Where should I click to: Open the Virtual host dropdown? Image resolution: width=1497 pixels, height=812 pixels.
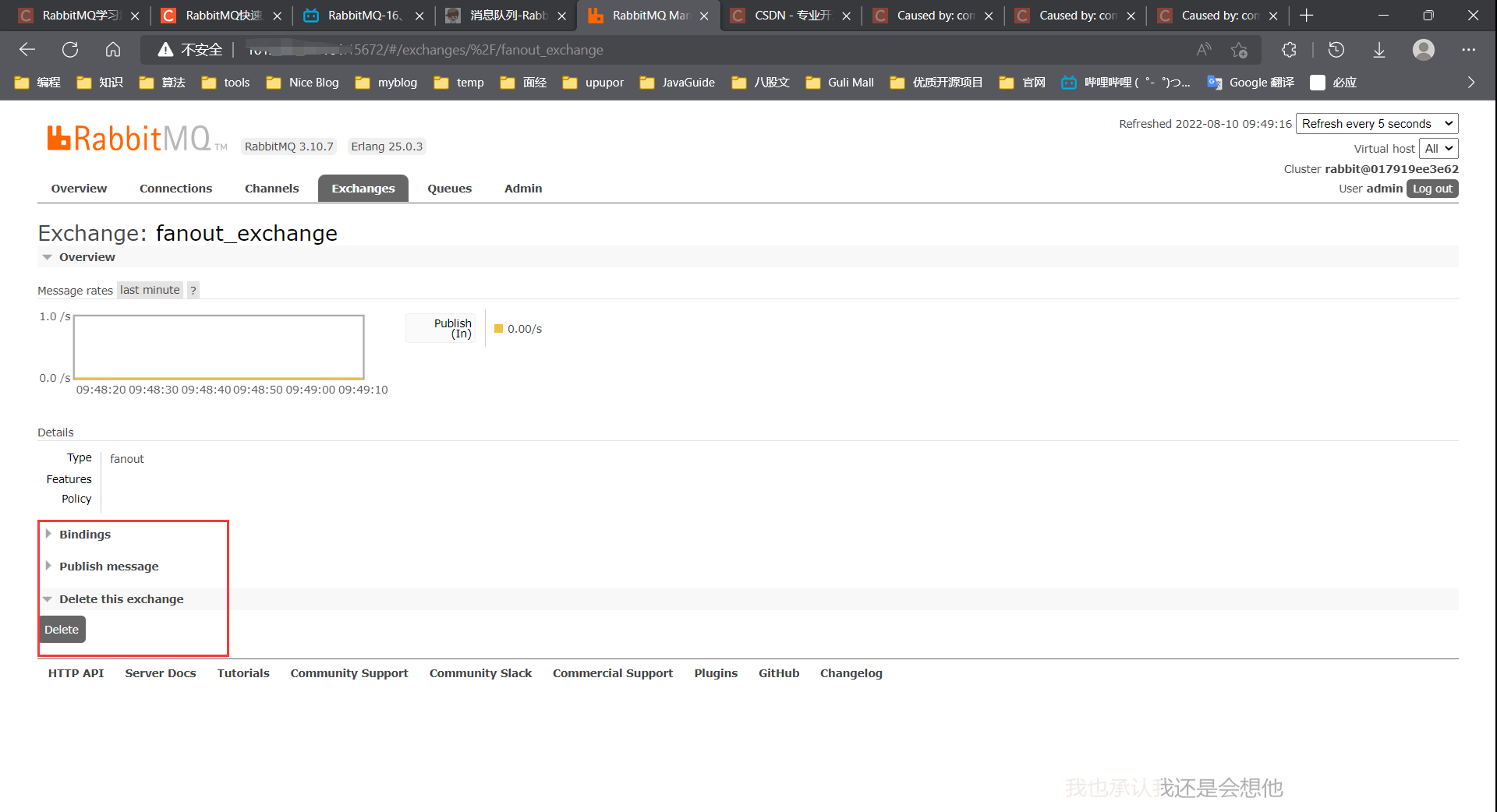tap(1439, 148)
